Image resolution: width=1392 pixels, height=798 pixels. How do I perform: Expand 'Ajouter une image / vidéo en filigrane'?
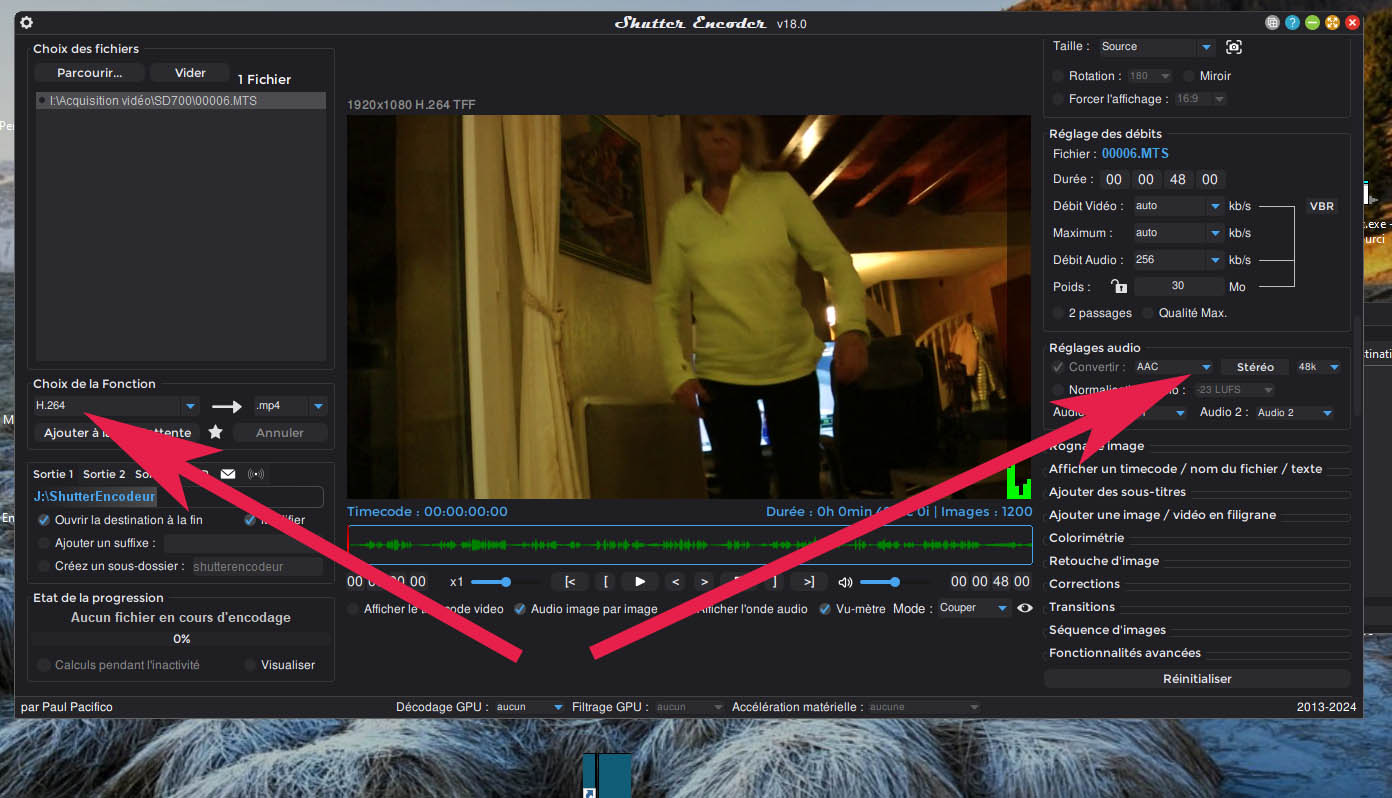tap(1162, 515)
